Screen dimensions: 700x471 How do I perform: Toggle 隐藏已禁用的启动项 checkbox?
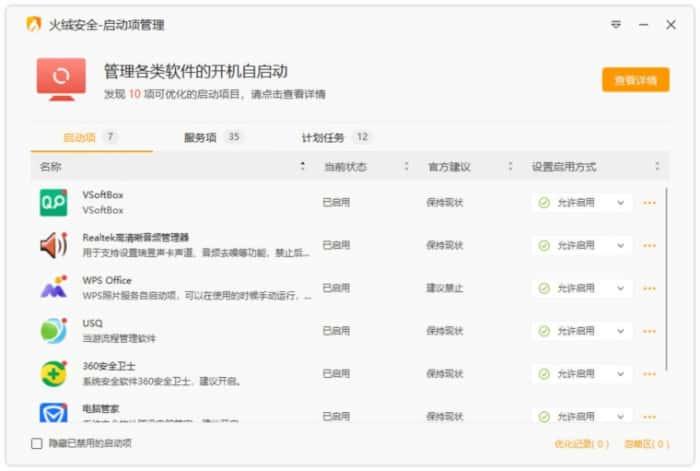point(37,443)
